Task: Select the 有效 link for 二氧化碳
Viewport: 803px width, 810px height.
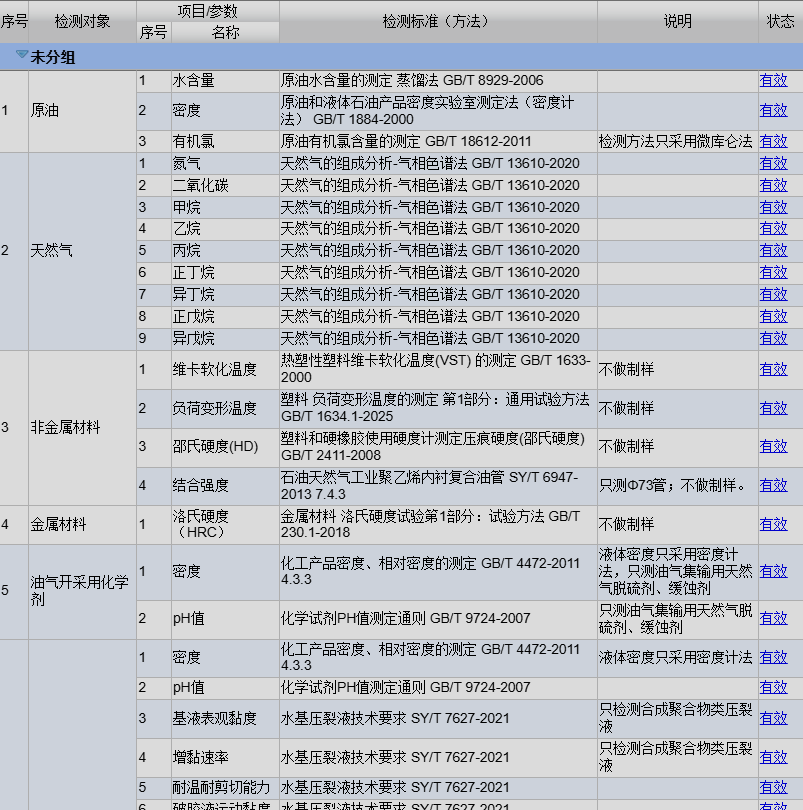Action: coord(773,185)
